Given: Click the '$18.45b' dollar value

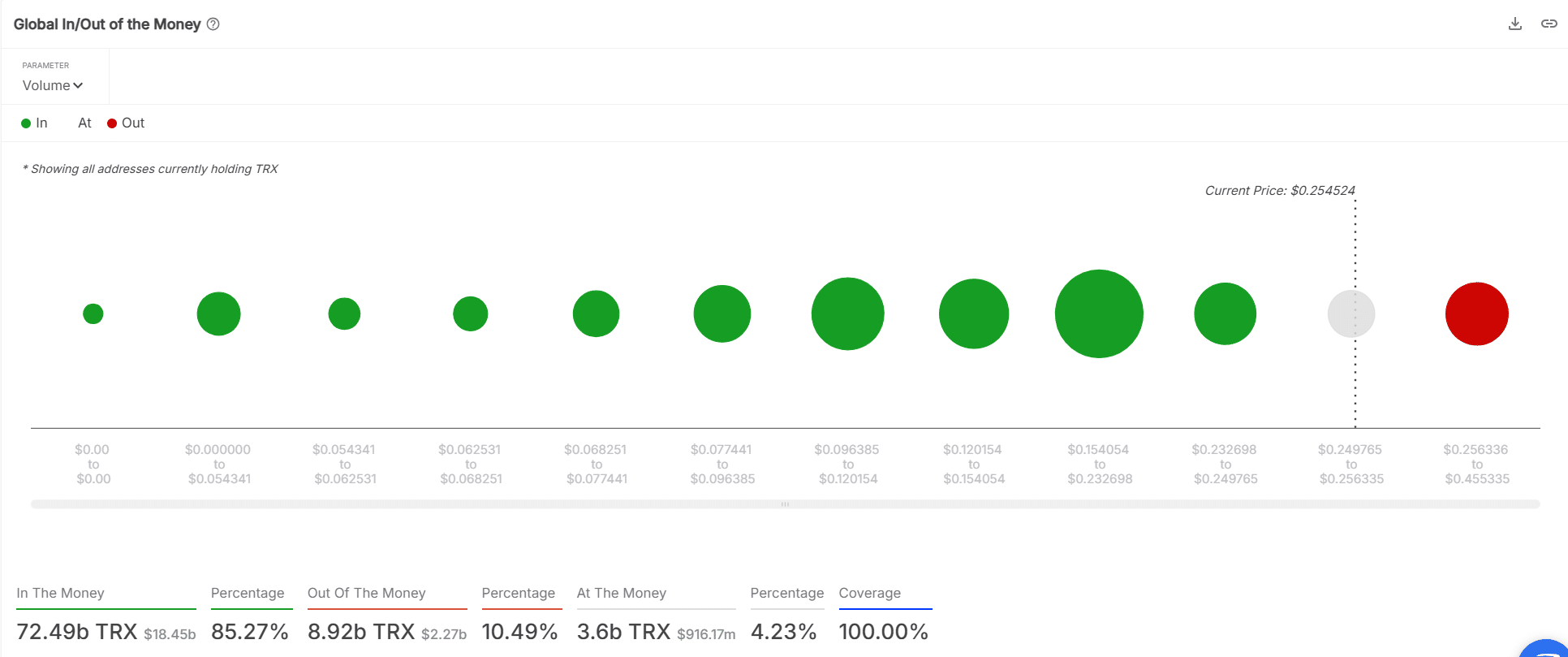Looking at the screenshot, I should pyautogui.click(x=170, y=634).
